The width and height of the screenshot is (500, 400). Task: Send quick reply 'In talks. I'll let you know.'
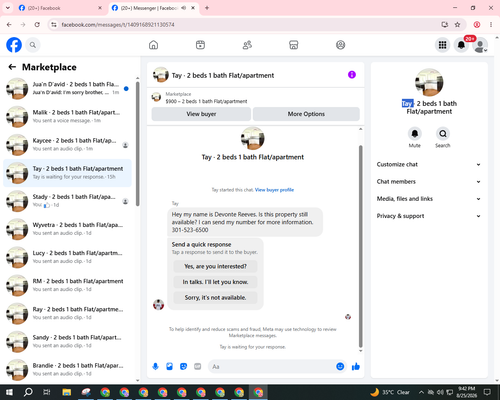click(x=215, y=282)
